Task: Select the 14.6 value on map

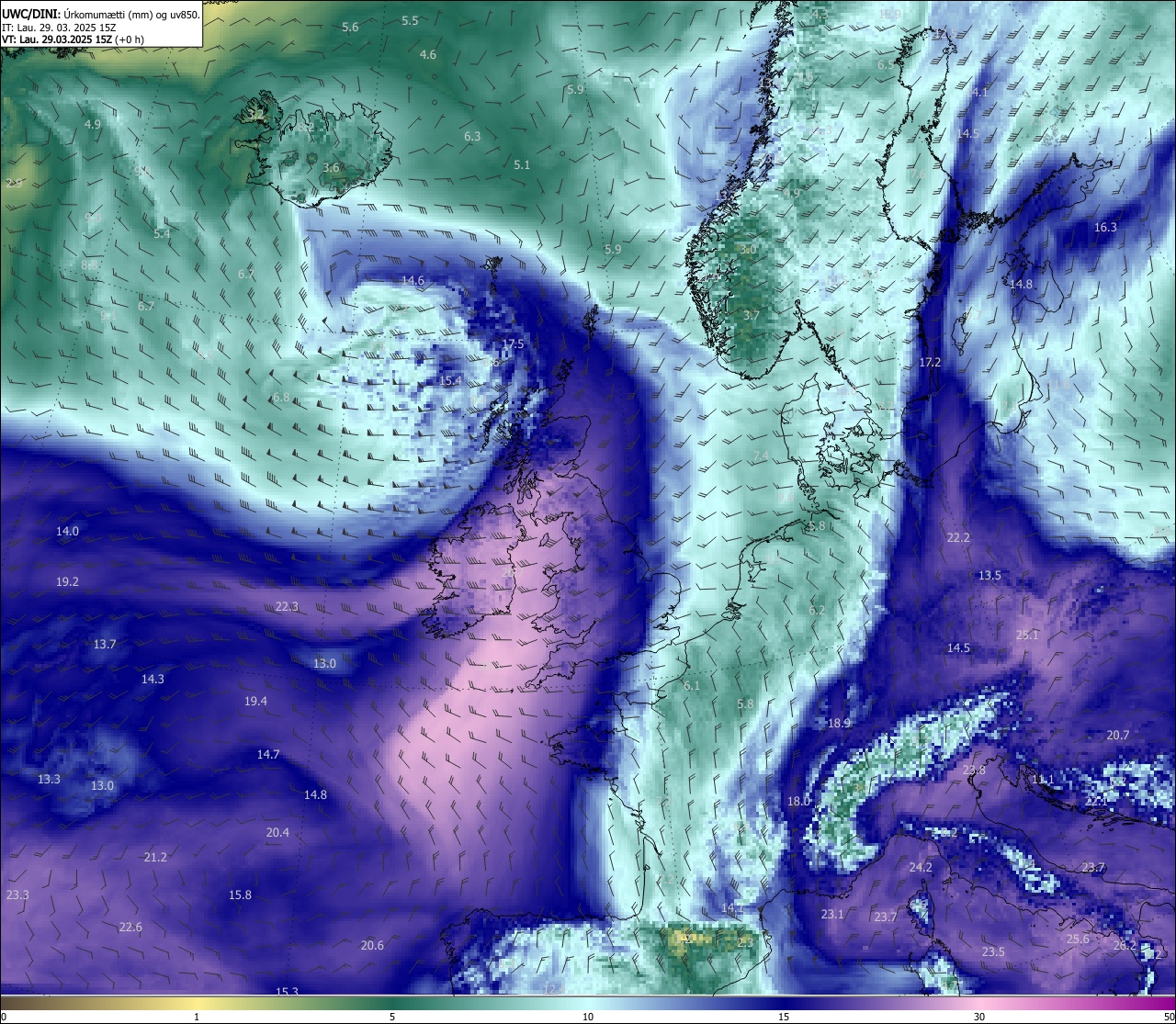Action: [413, 281]
